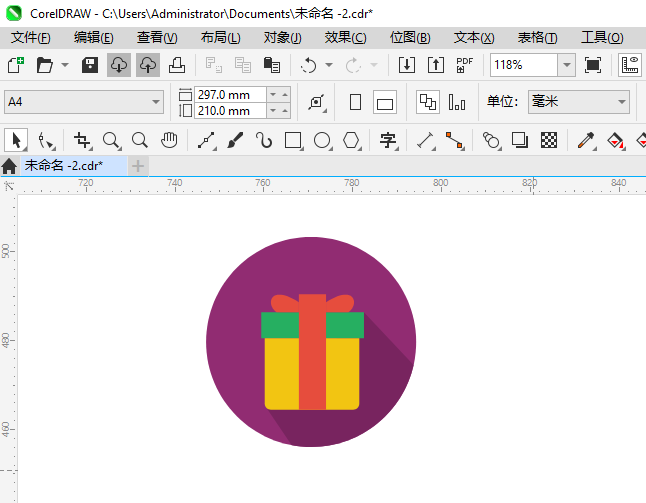This screenshot has width=646, height=503.
Task: Open the 查看(V) menu
Action: (x=157, y=38)
